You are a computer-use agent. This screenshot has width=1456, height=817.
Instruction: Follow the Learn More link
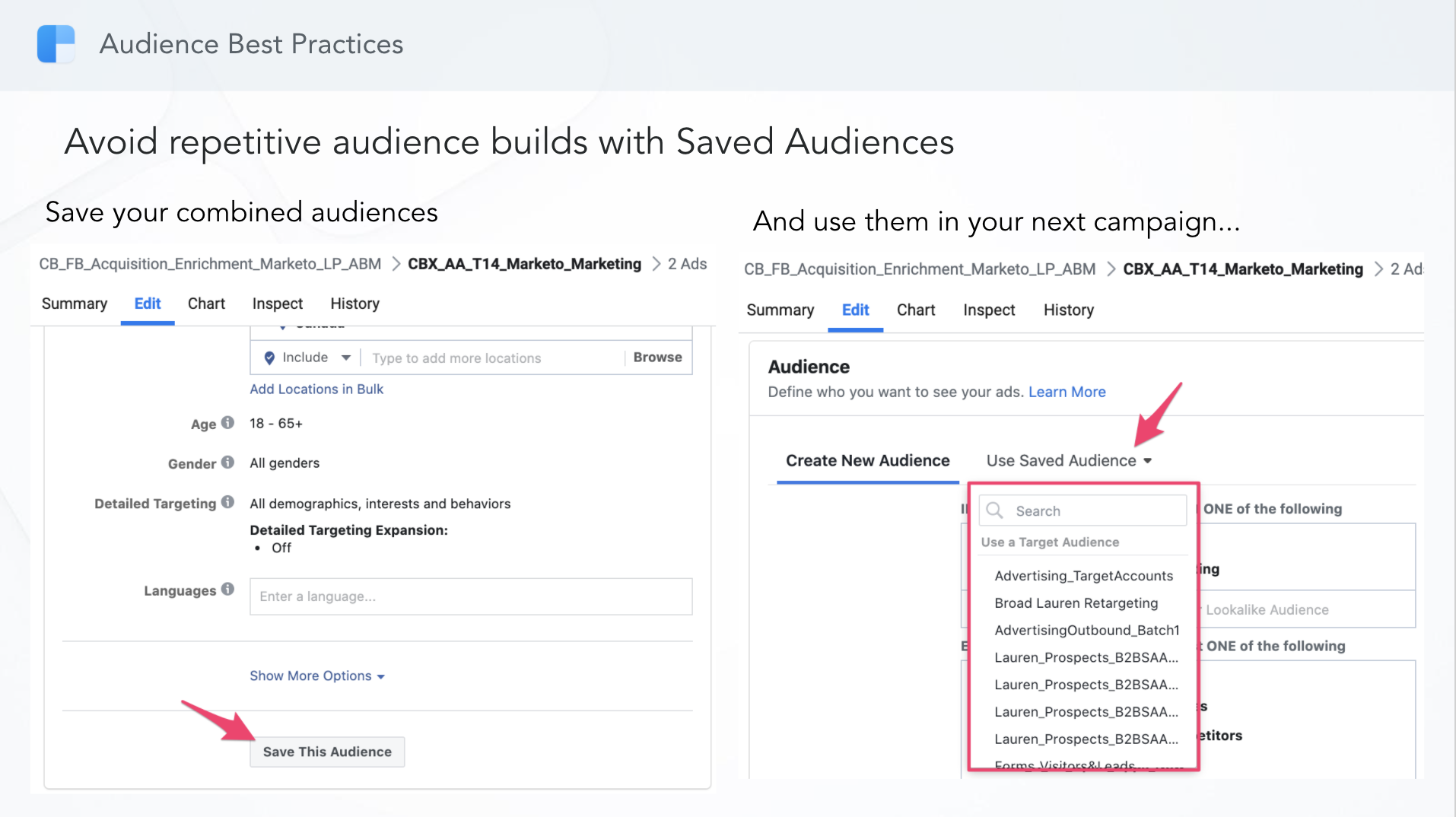[1067, 392]
